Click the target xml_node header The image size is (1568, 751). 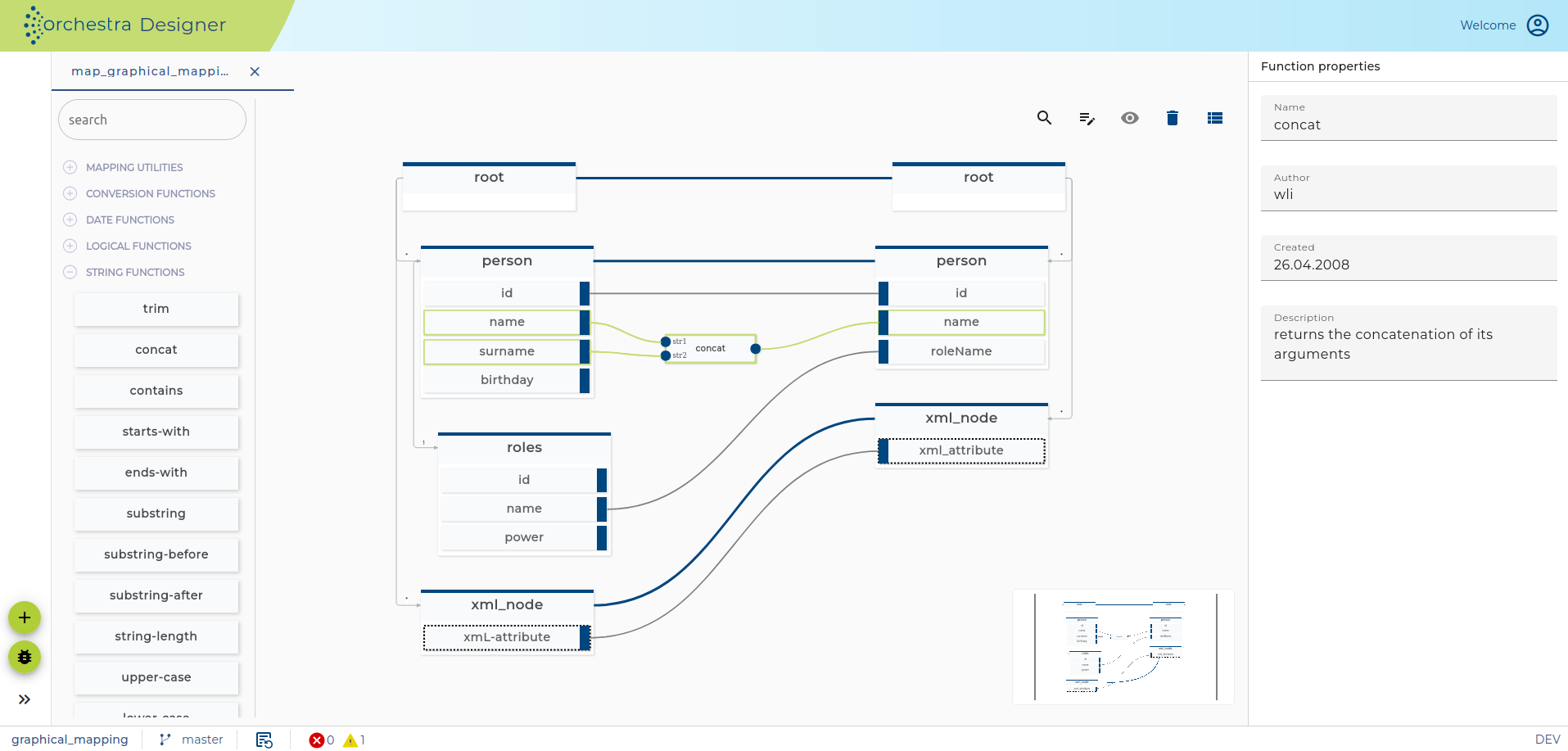tap(961, 418)
